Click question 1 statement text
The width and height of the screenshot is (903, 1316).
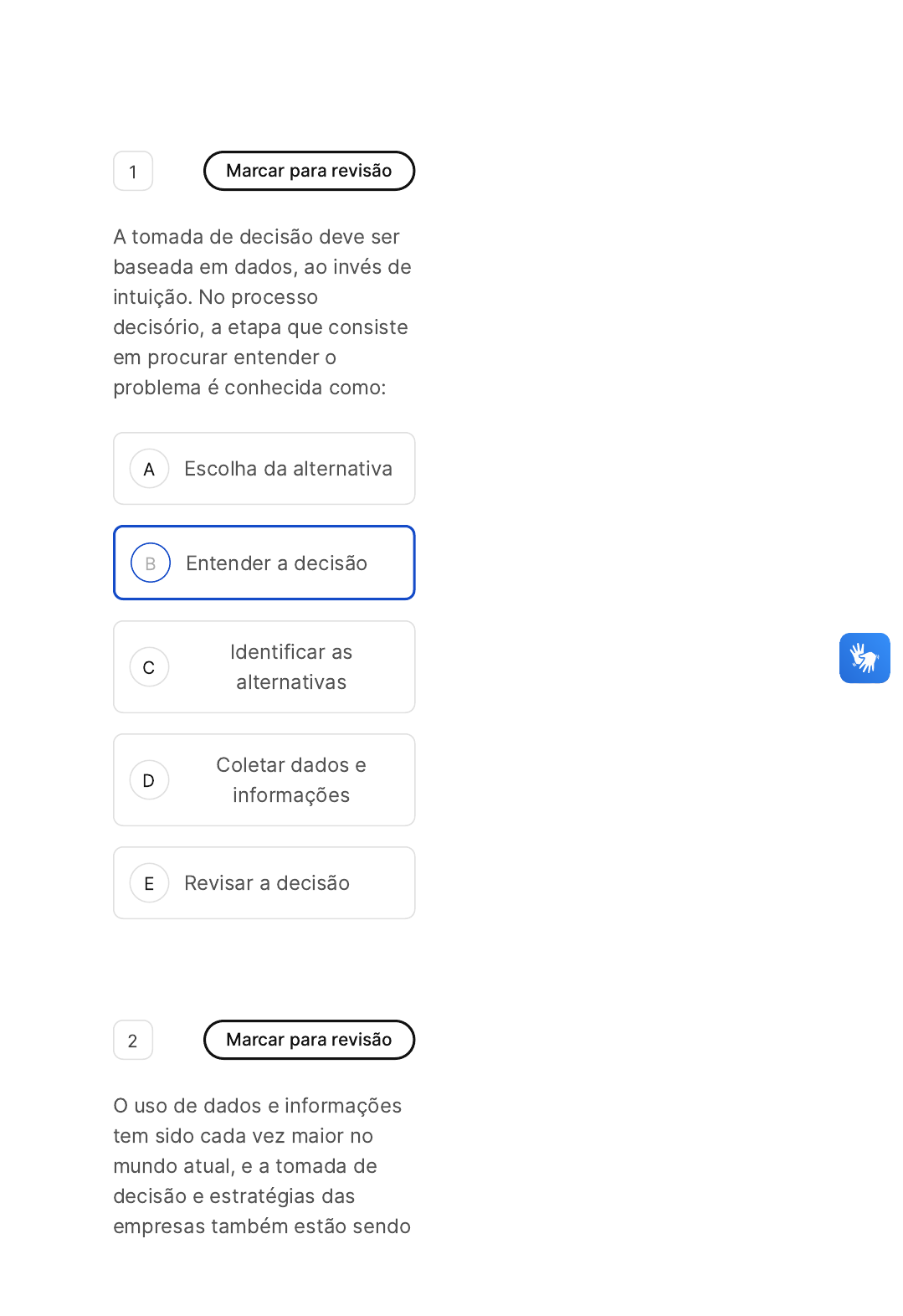(263, 312)
